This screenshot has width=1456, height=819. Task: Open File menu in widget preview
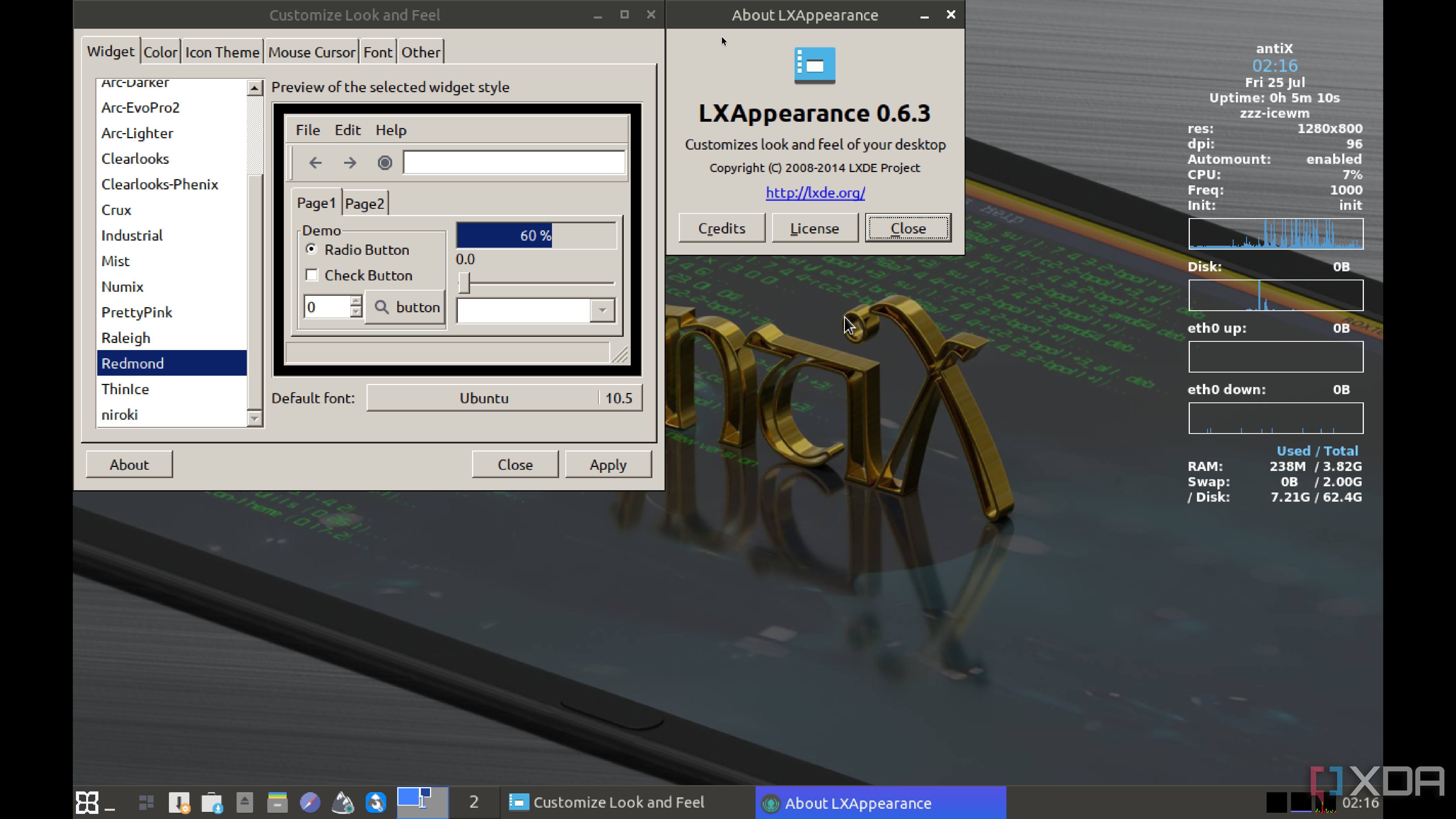point(307,130)
